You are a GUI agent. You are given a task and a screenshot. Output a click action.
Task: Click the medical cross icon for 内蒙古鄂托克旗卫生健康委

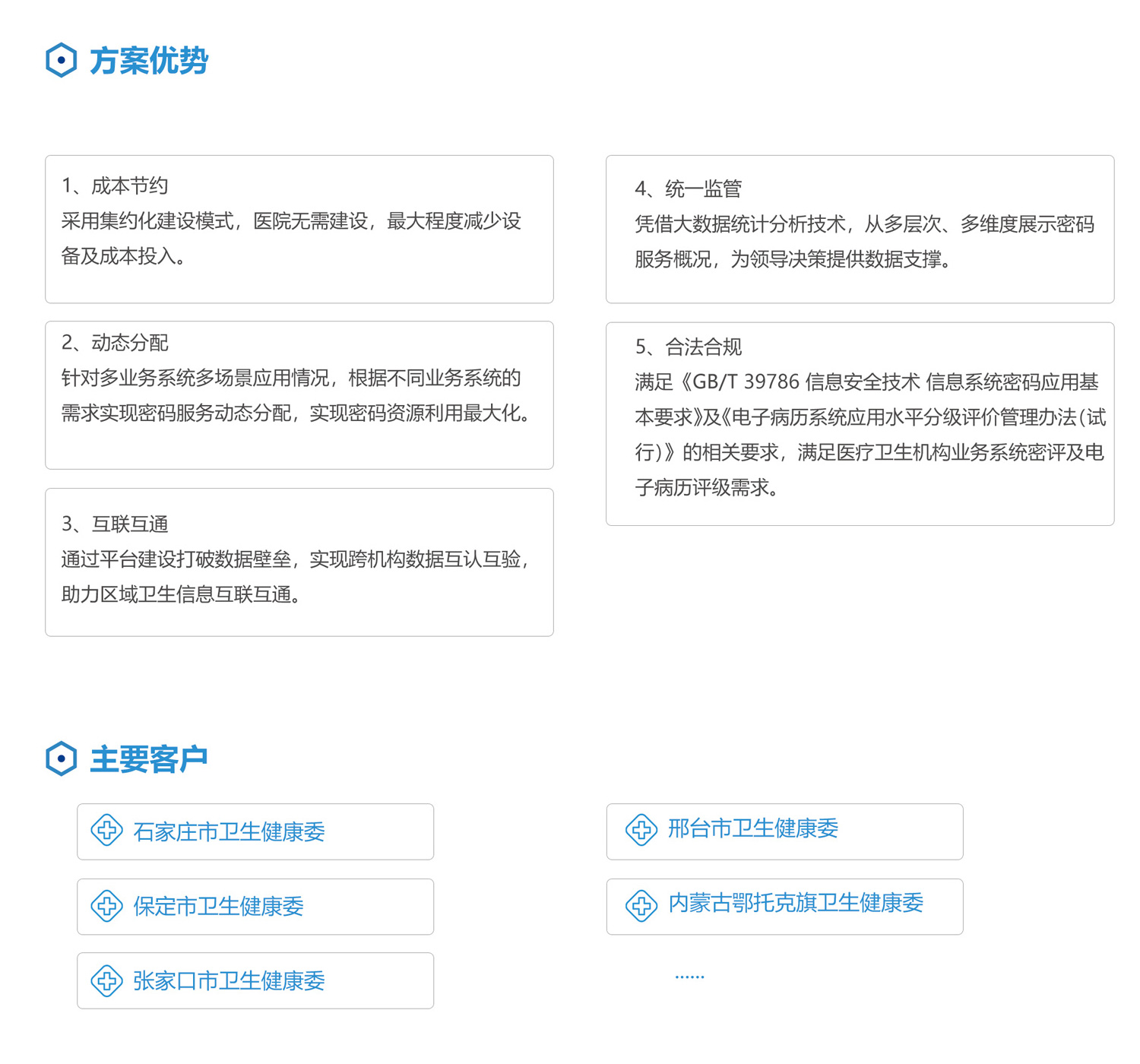click(x=641, y=905)
